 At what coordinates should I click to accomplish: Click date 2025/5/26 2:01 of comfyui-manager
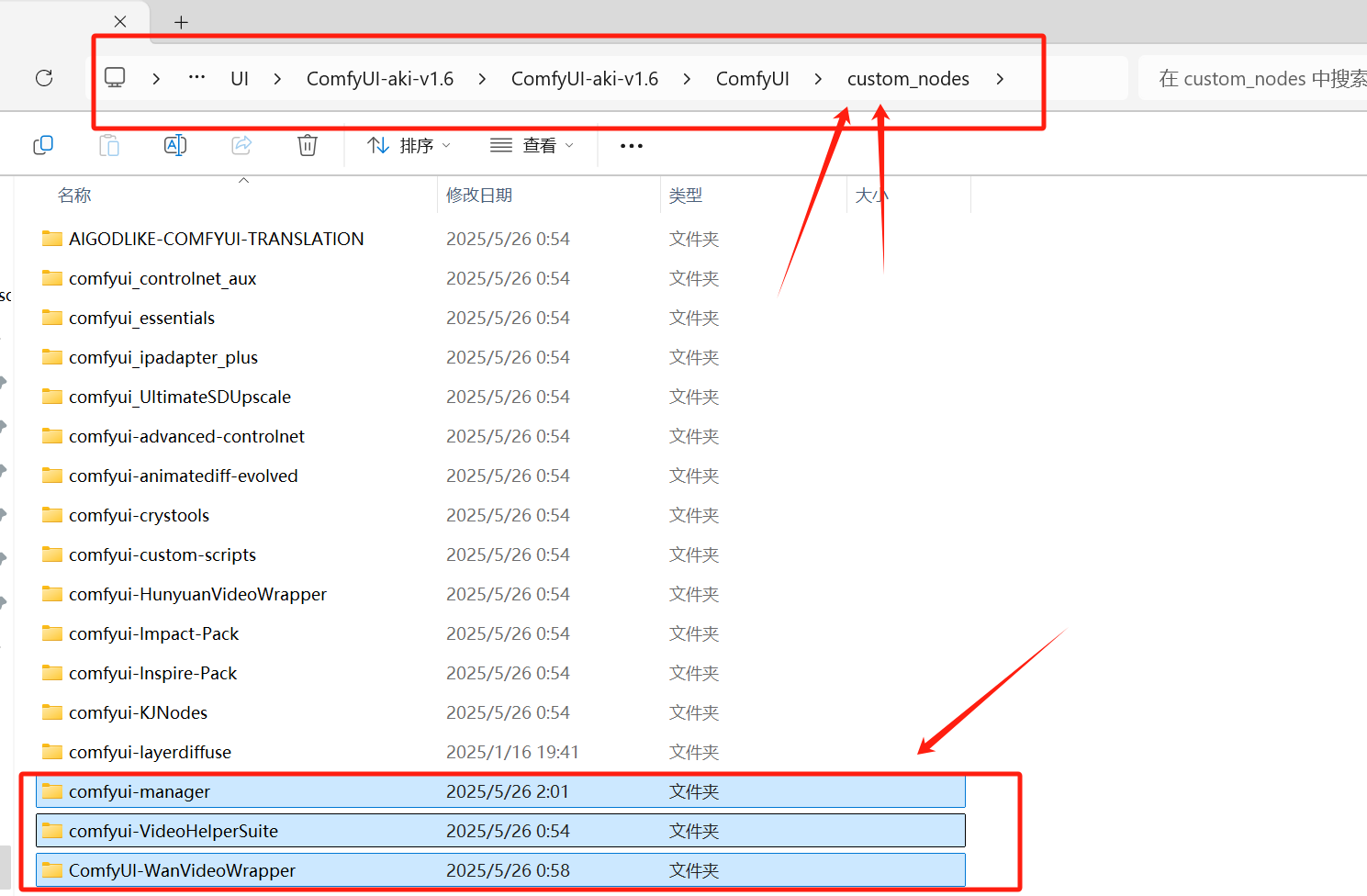point(508,791)
